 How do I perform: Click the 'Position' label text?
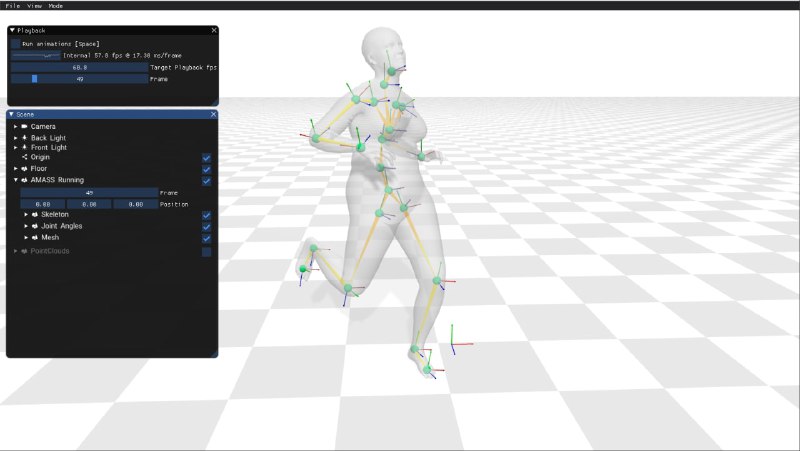[x=174, y=204]
